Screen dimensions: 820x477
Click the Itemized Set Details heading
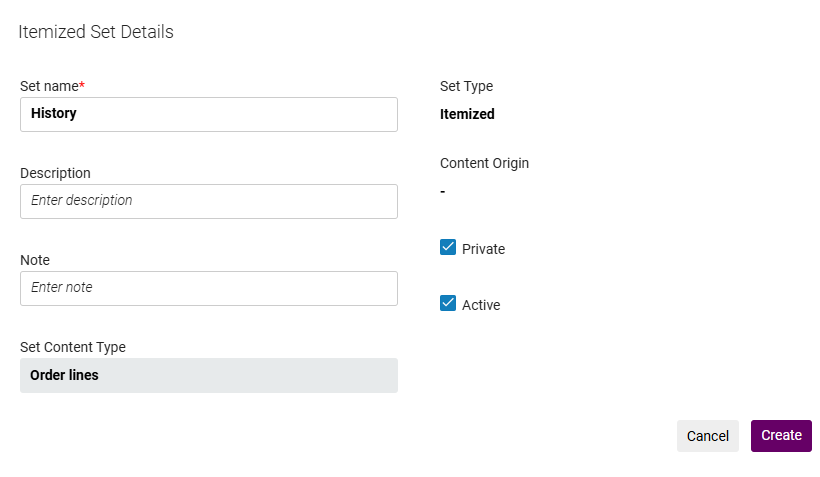coord(96,32)
